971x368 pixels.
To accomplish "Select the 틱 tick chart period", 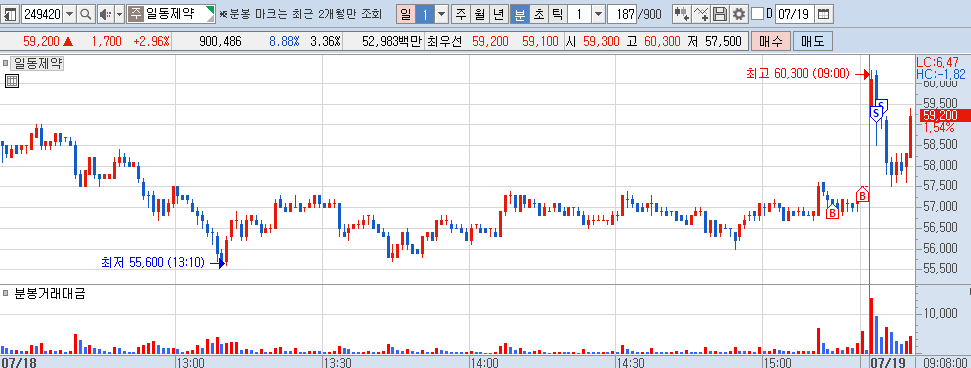I will click(x=558, y=14).
